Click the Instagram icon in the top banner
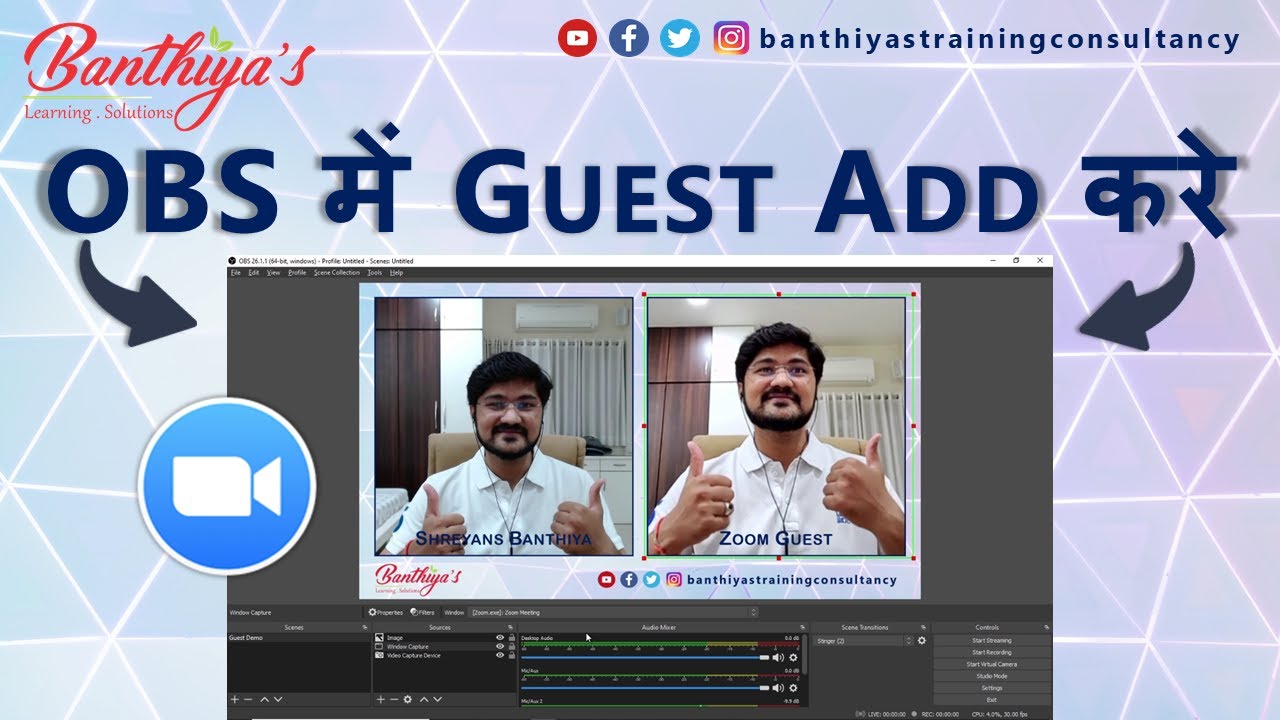 click(x=732, y=39)
